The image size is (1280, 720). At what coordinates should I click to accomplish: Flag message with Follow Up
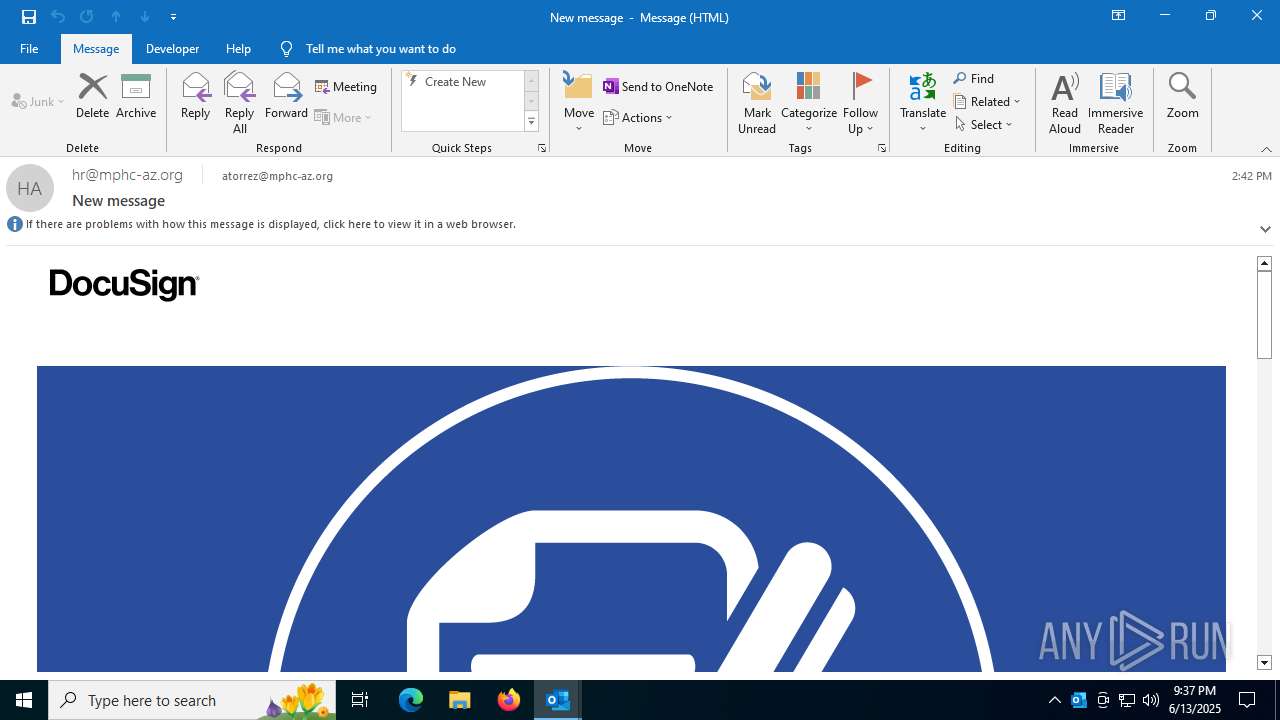coord(860,103)
